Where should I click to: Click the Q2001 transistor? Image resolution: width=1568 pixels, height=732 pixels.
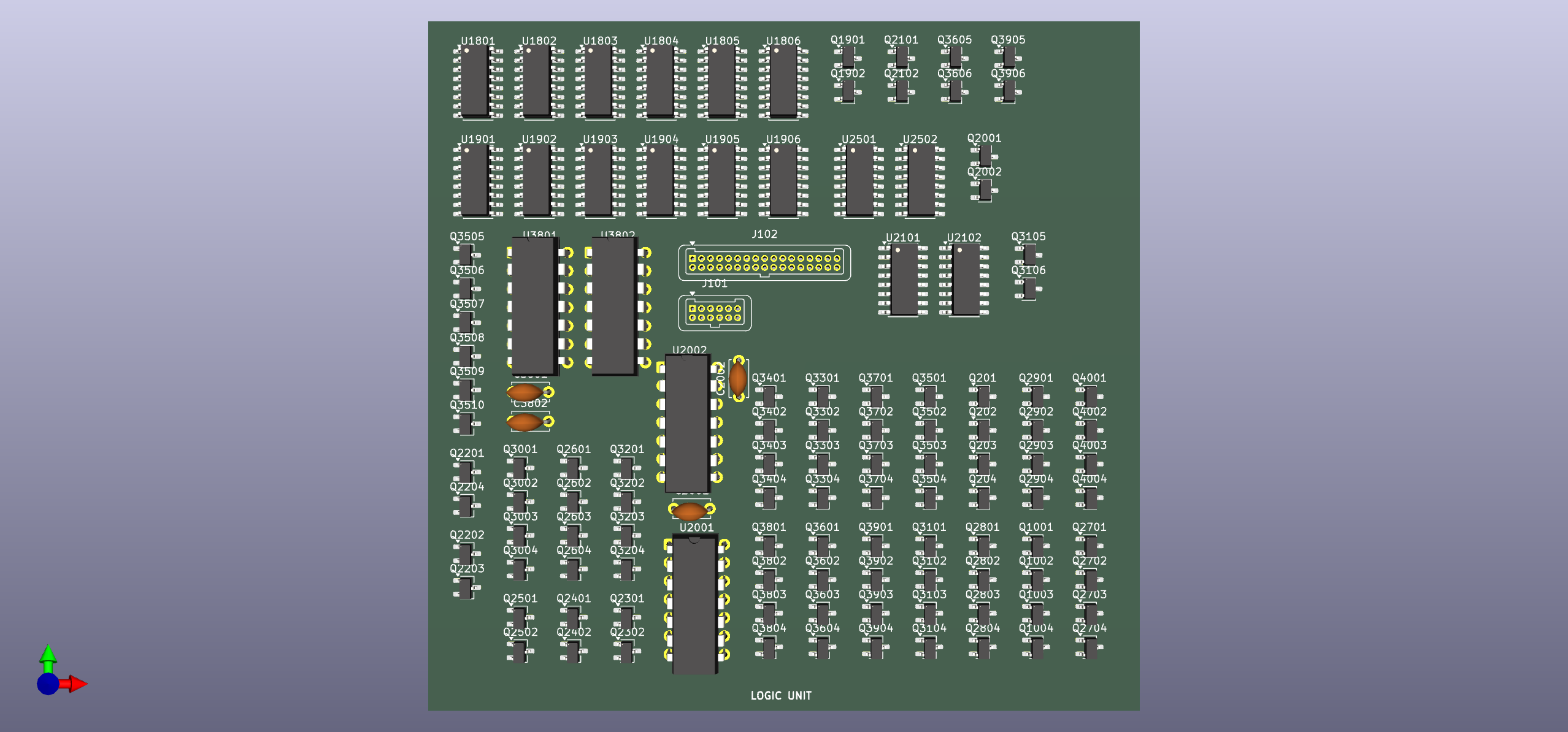click(984, 156)
